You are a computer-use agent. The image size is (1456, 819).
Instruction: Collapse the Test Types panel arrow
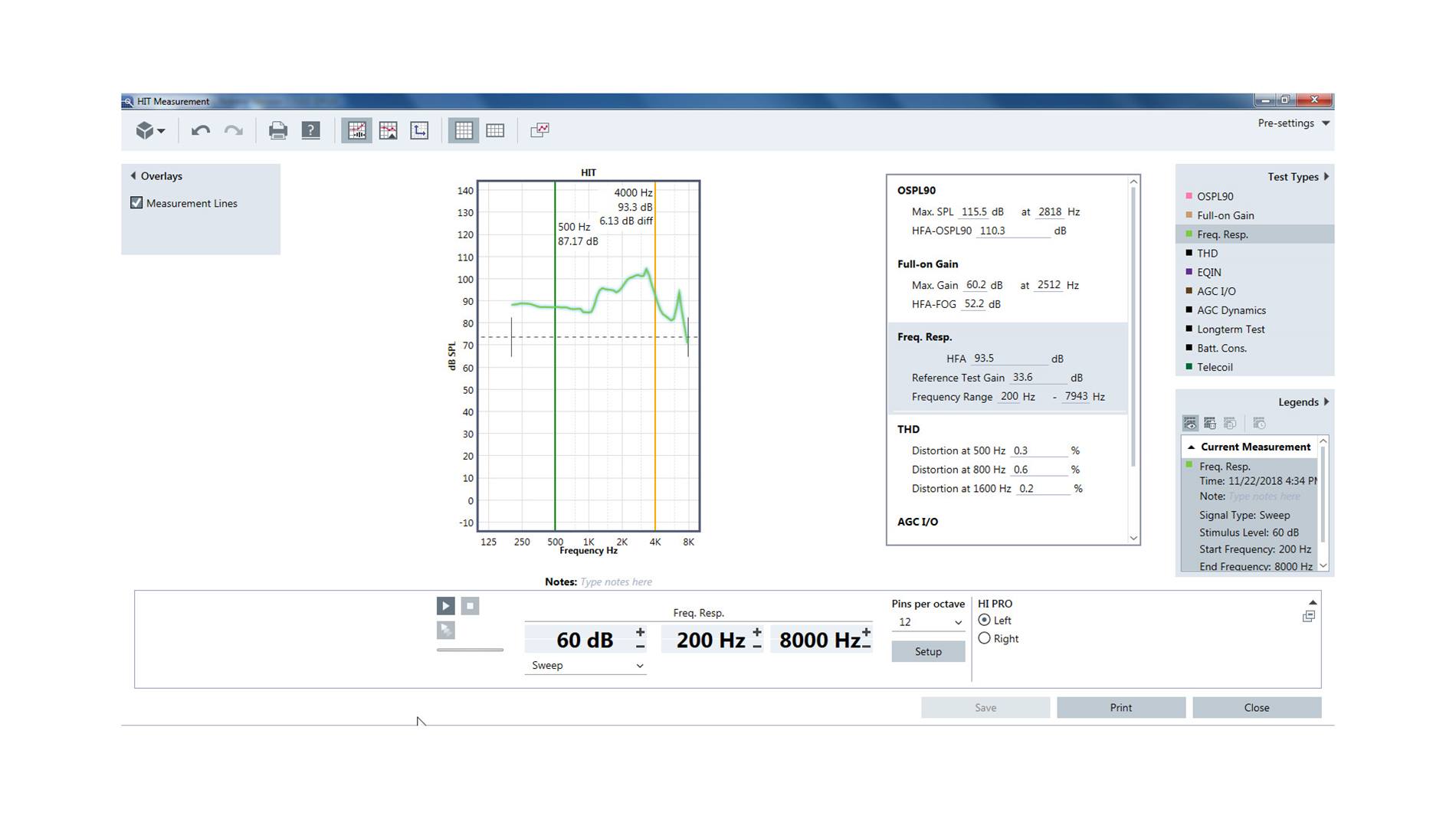(x=1326, y=177)
